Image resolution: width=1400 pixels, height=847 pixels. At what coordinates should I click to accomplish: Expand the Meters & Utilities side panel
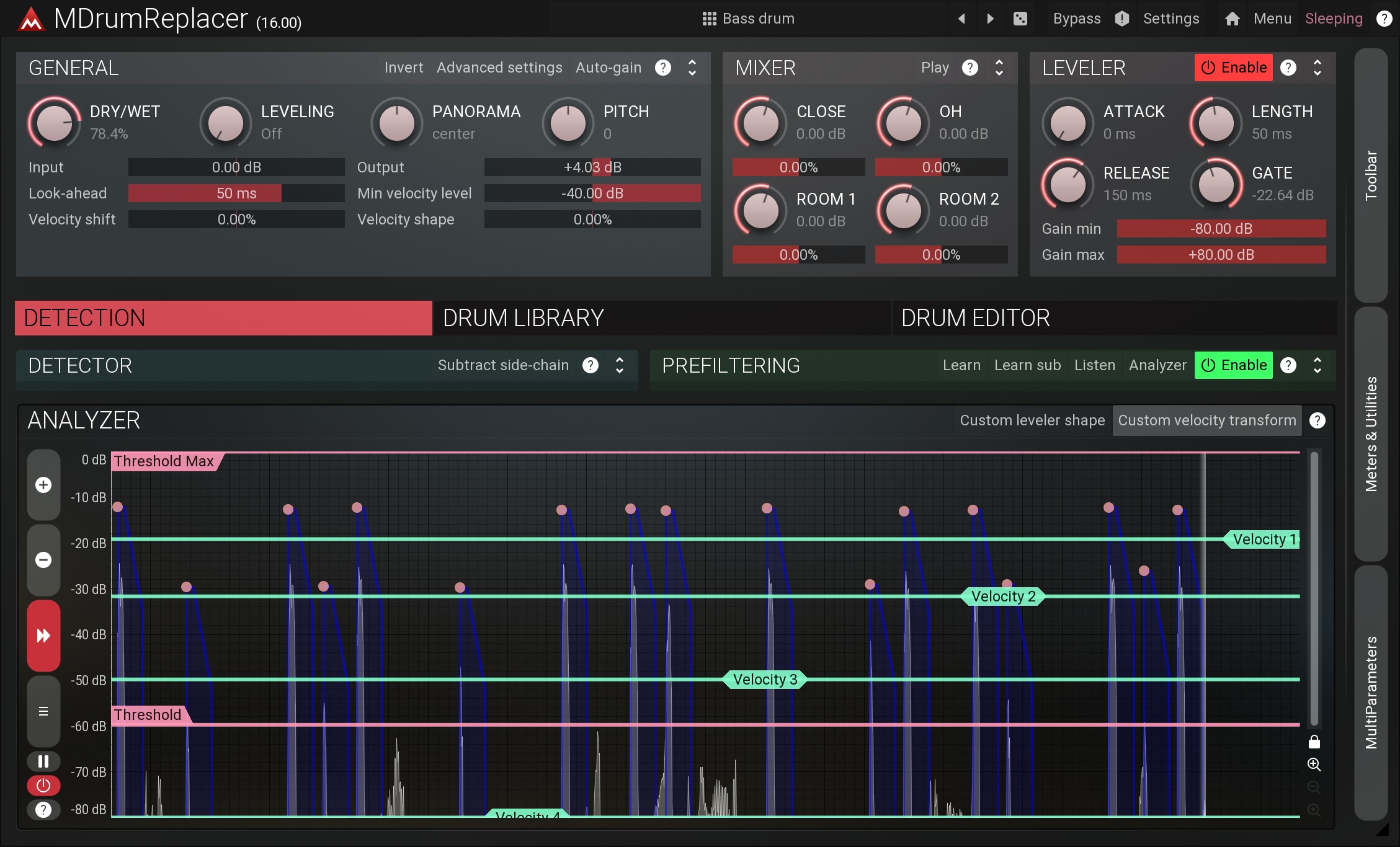tap(1371, 434)
